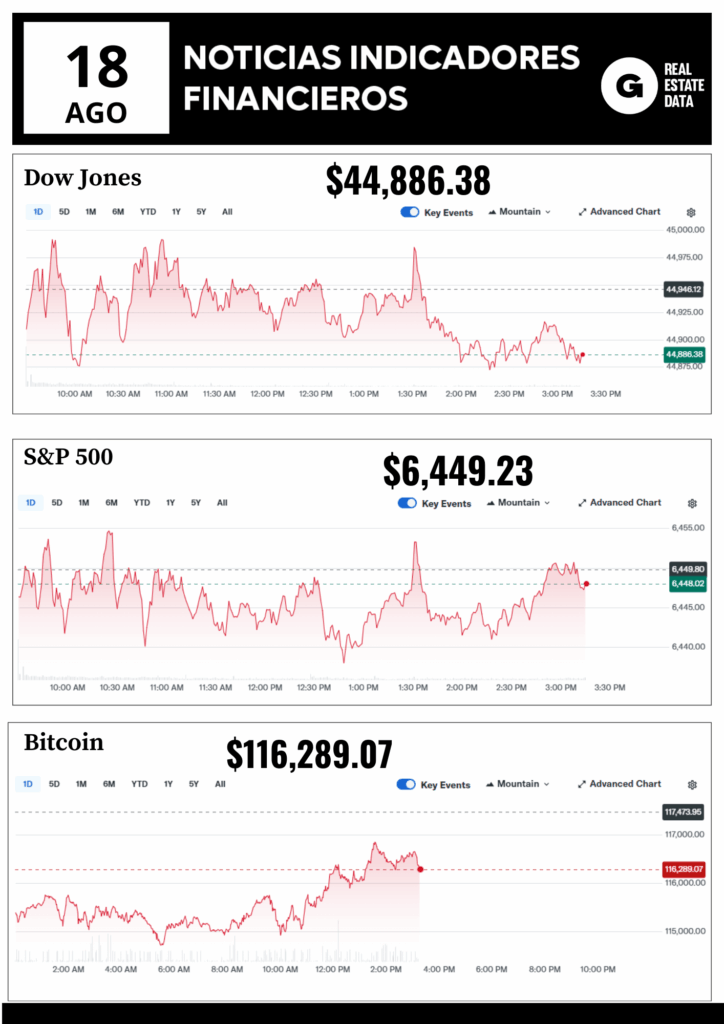Click the Real Estate Data G logo
Screen dimensions: 724x1024
(629, 86)
